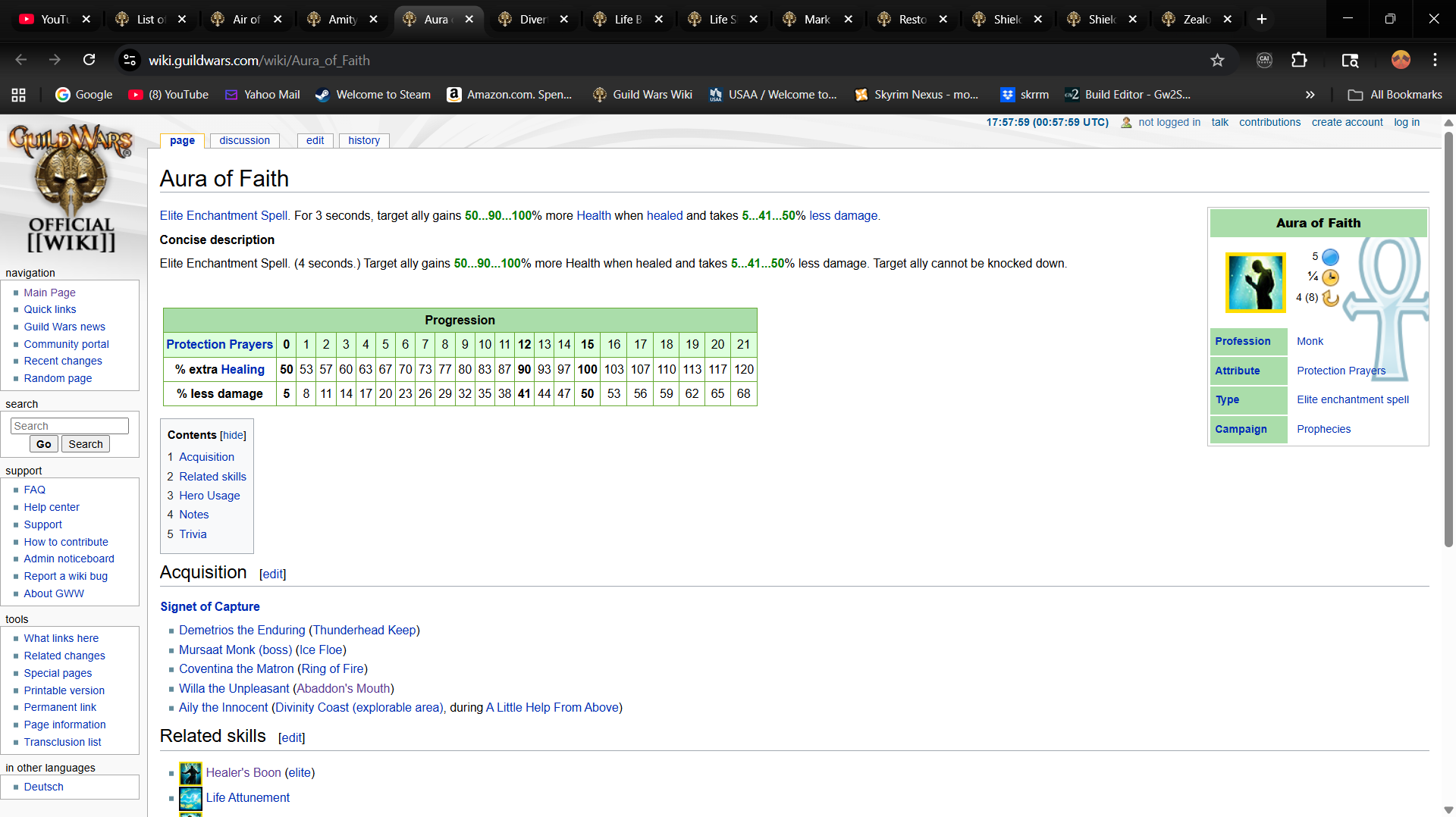
Task: Click the wiki search input field
Action: 70,426
